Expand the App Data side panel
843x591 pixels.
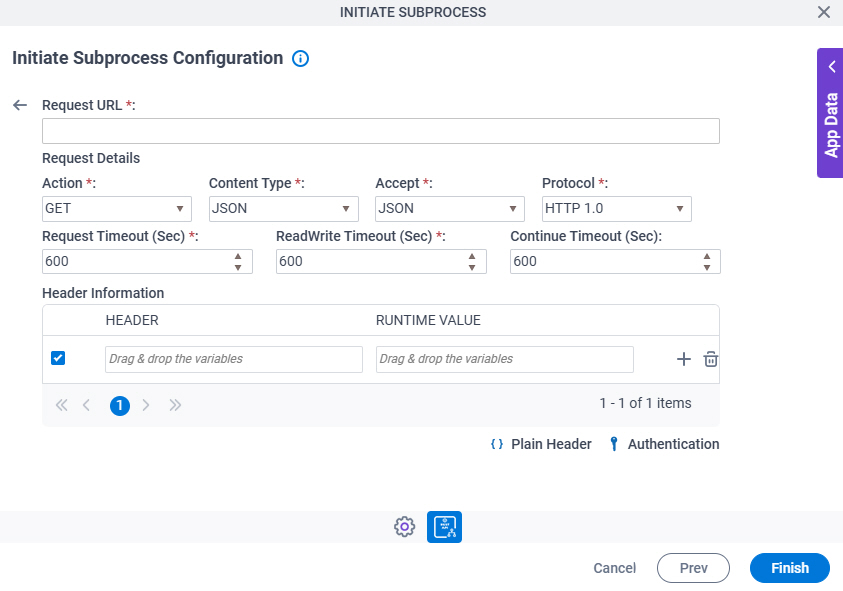point(831,113)
